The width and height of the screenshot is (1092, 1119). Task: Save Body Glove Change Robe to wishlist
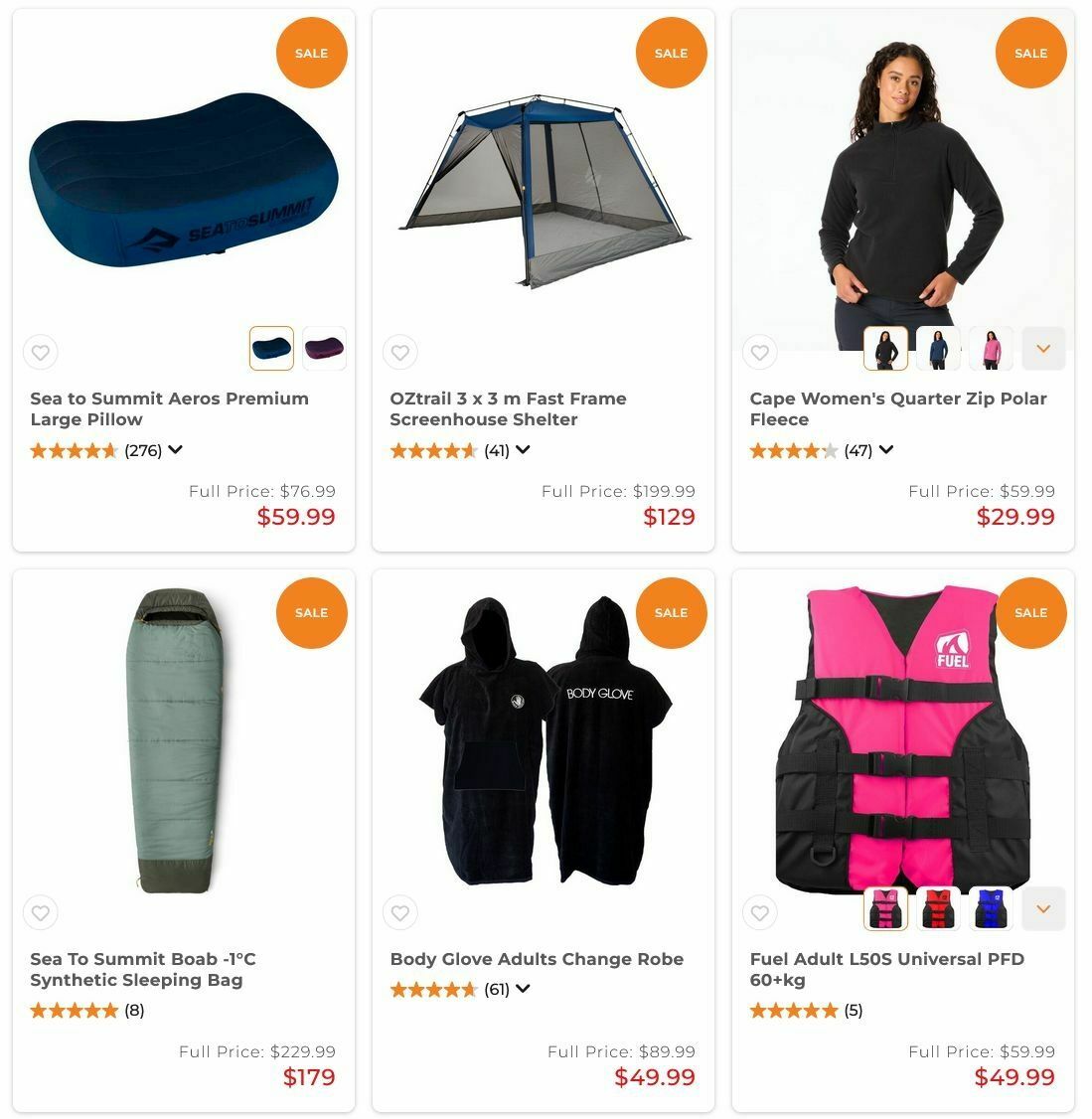400,912
